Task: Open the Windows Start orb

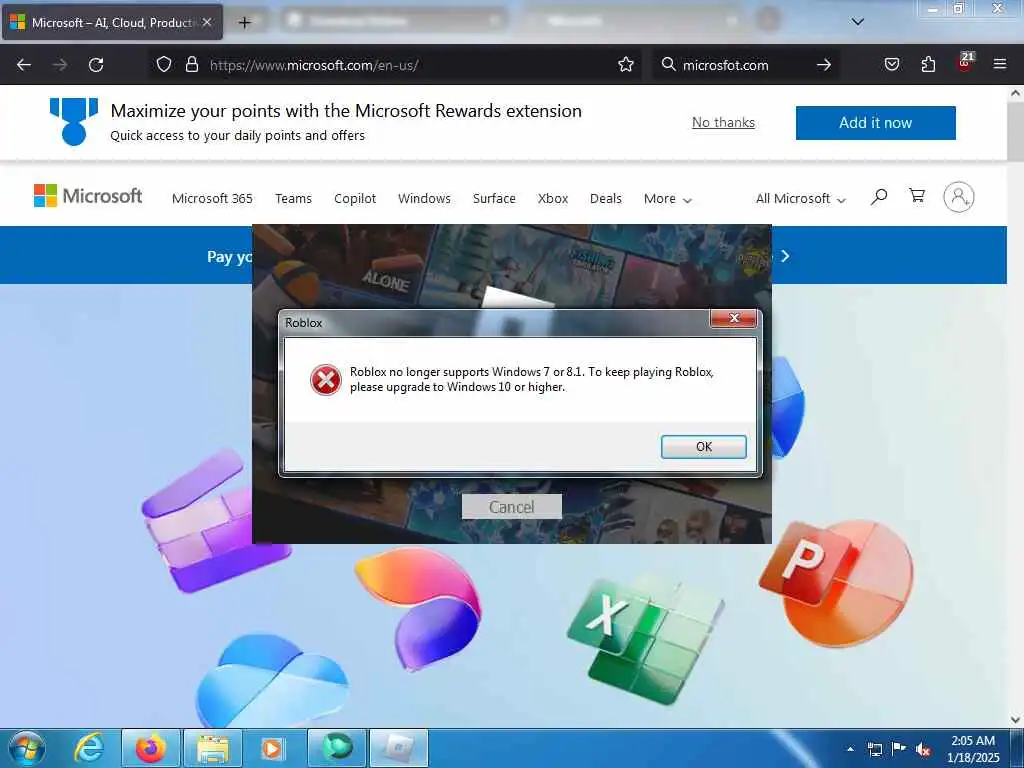Action: [27, 748]
